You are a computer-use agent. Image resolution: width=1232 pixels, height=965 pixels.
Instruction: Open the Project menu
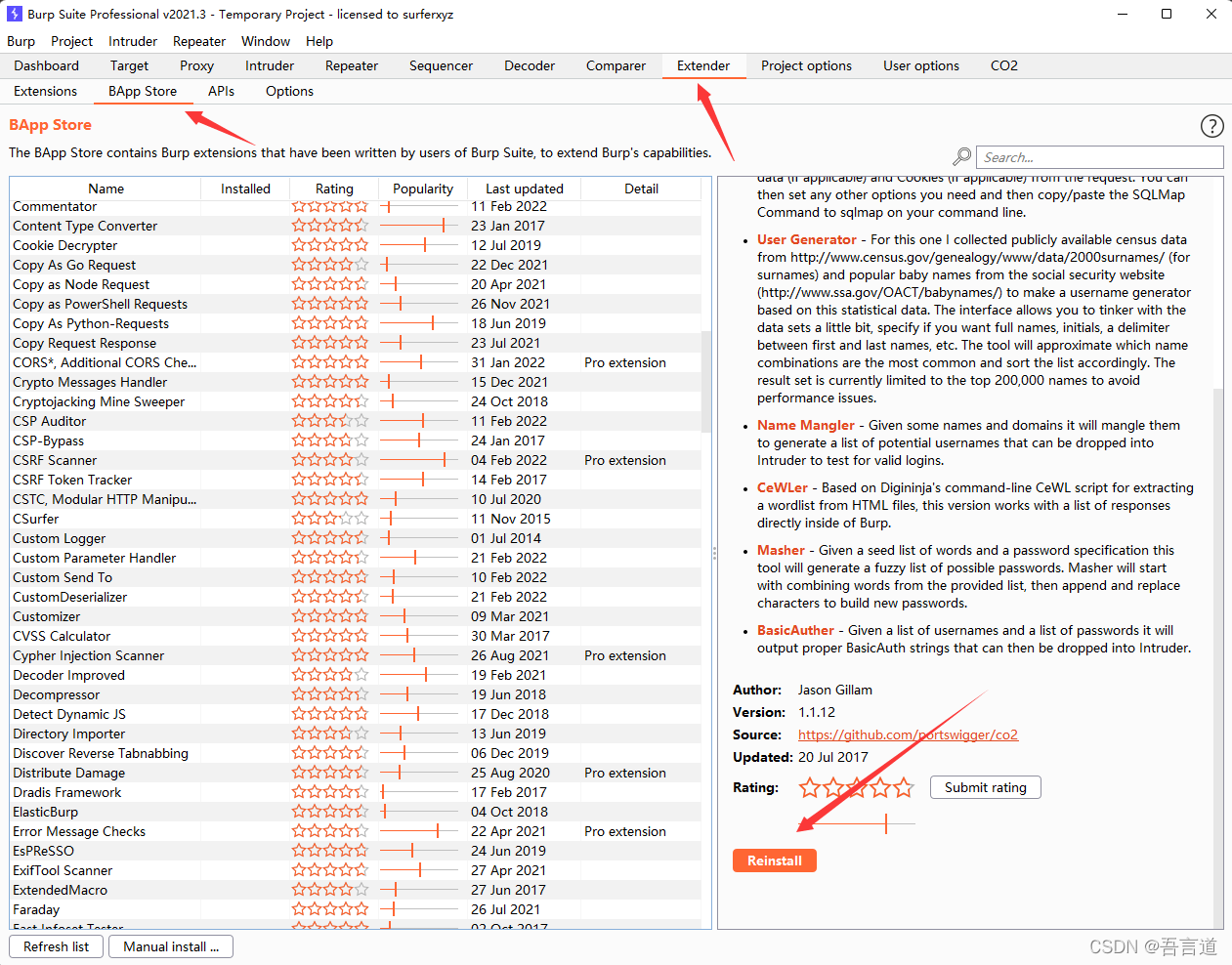coord(71,41)
